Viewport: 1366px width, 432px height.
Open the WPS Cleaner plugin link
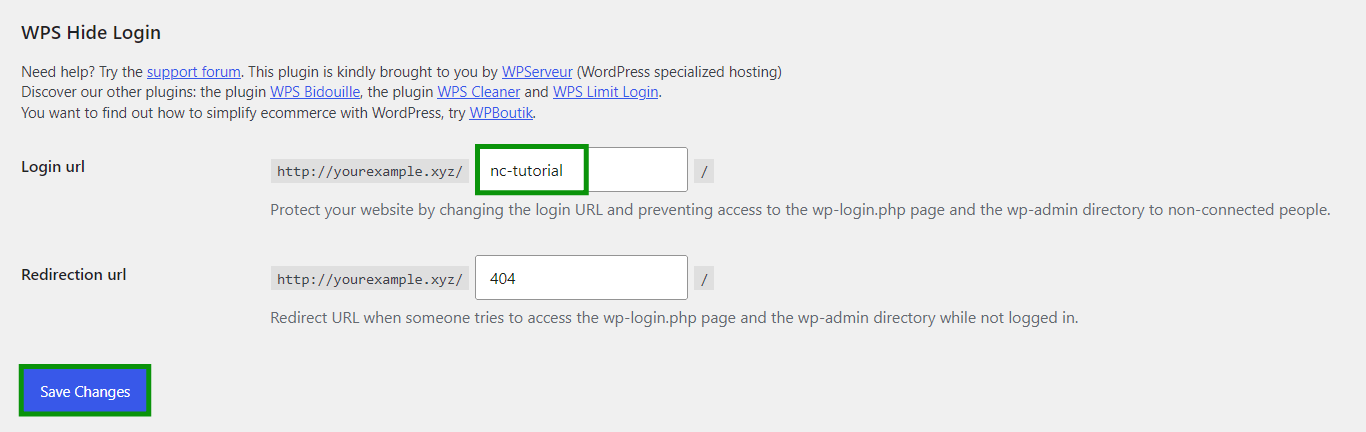tap(479, 92)
